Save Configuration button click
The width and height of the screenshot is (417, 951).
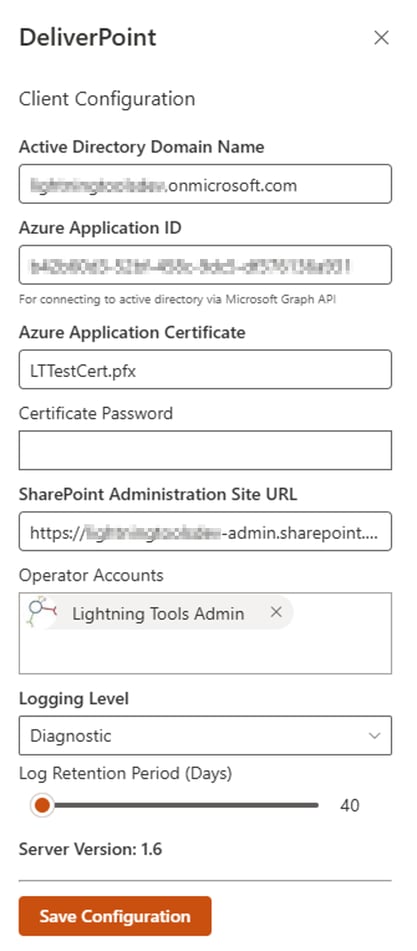pos(115,916)
